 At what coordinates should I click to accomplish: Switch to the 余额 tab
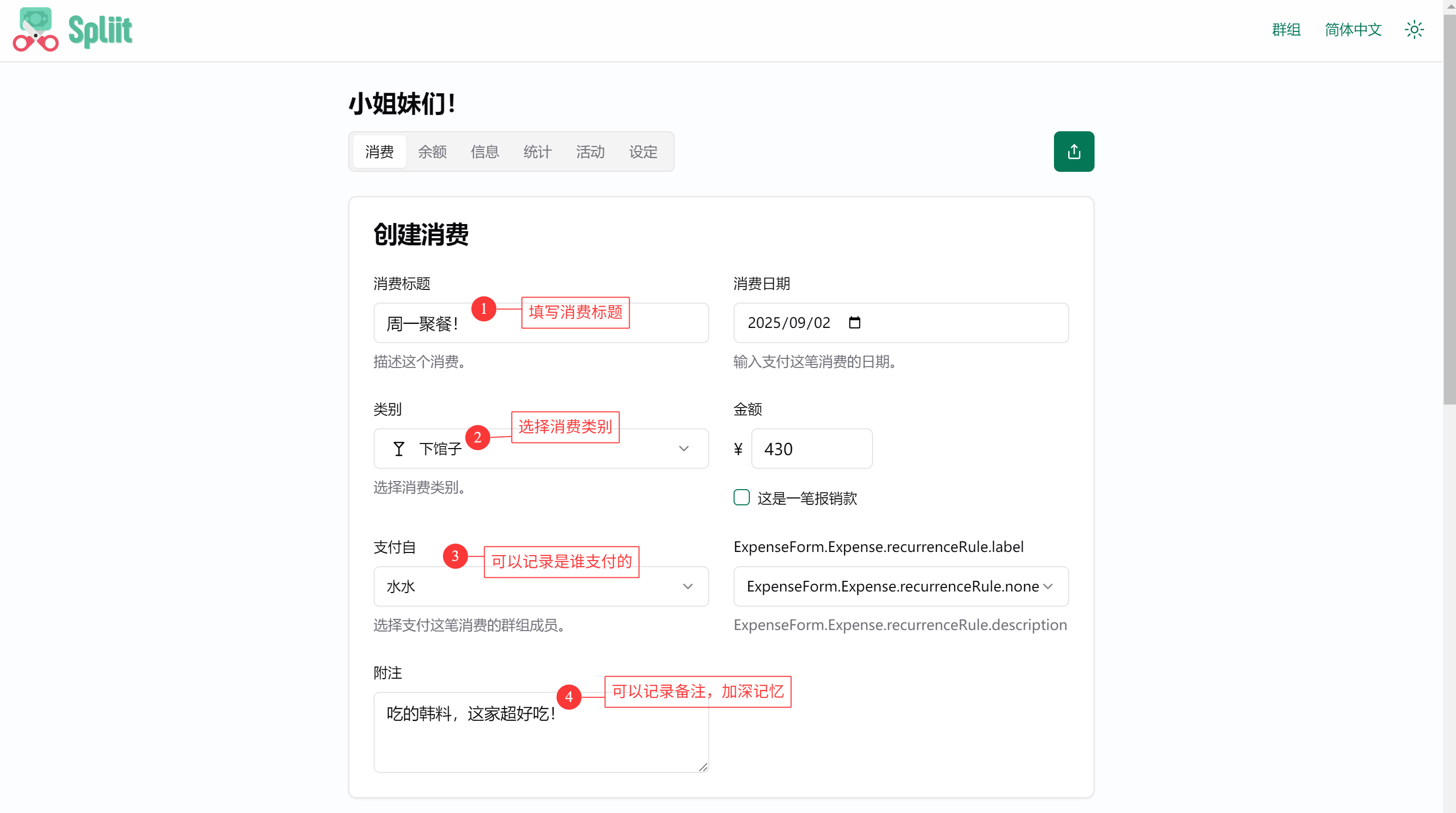(x=432, y=152)
